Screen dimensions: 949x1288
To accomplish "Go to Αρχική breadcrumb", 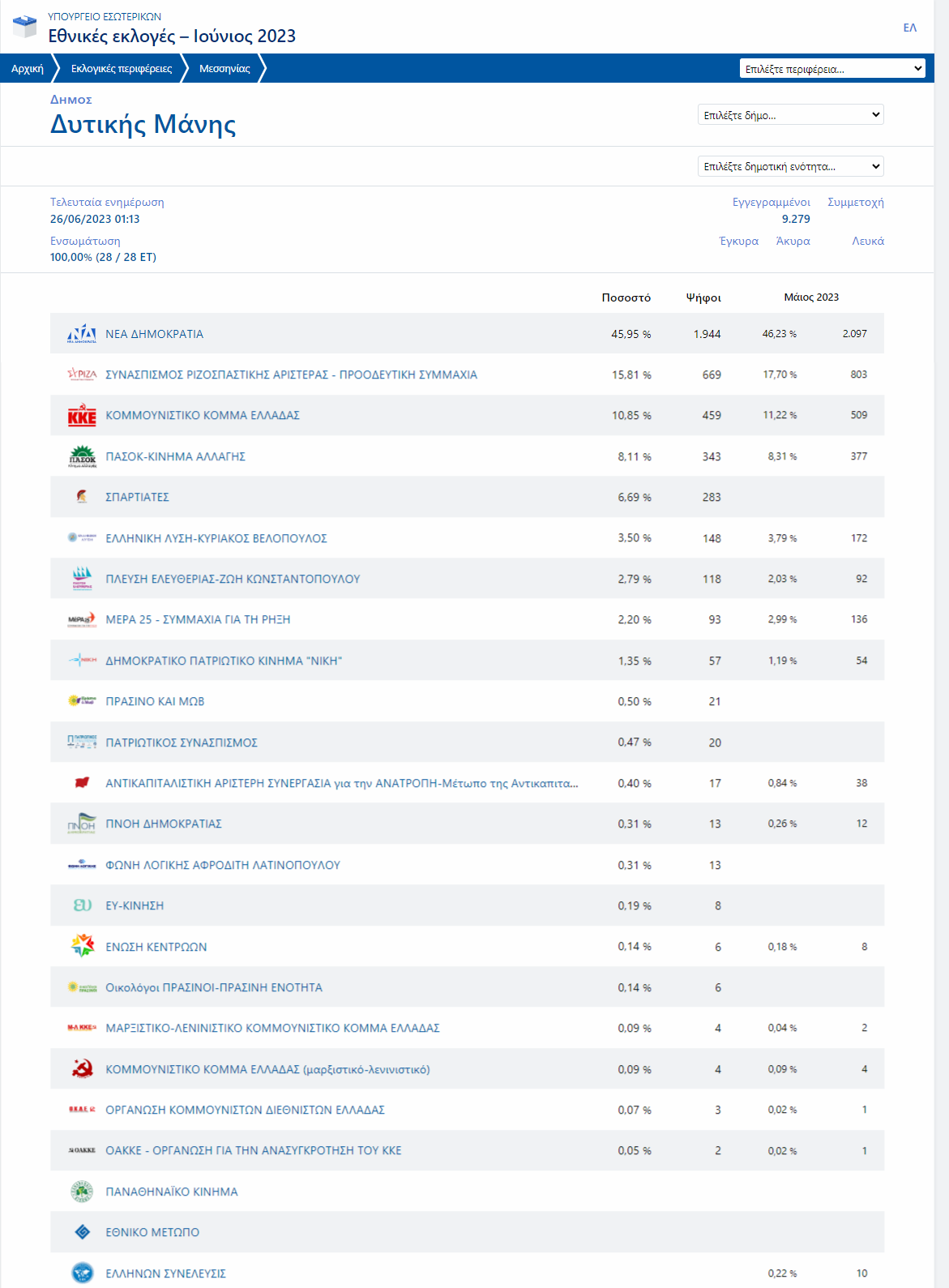I will [28, 69].
